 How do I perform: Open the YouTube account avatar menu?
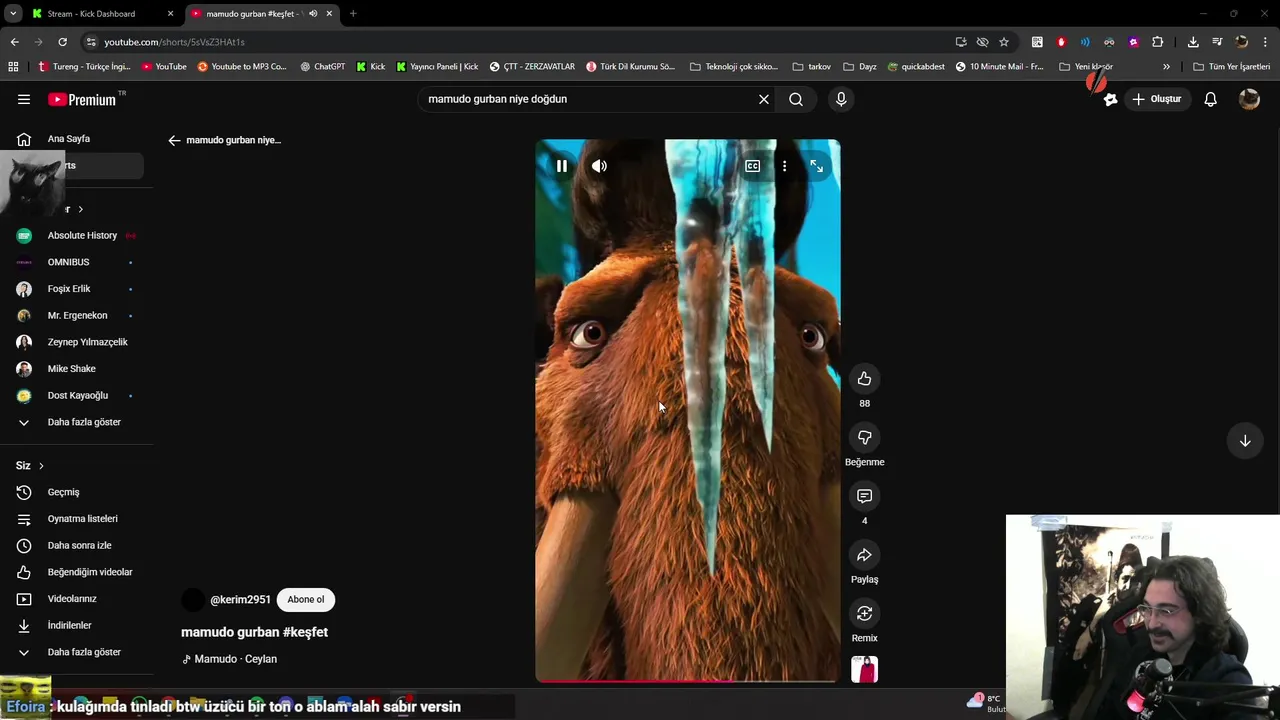pyautogui.click(x=1249, y=99)
